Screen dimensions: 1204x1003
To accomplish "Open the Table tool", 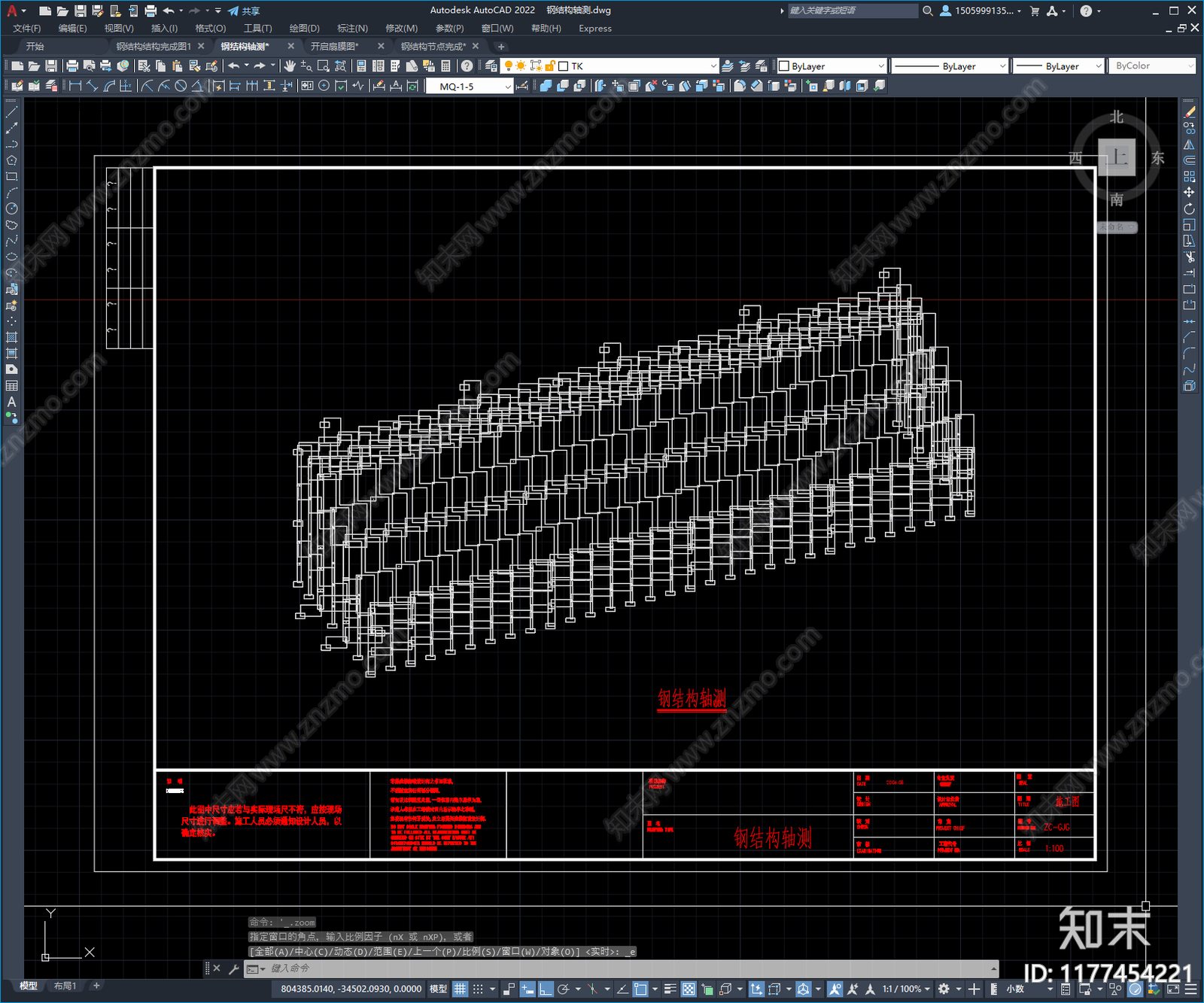I will click(11, 386).
